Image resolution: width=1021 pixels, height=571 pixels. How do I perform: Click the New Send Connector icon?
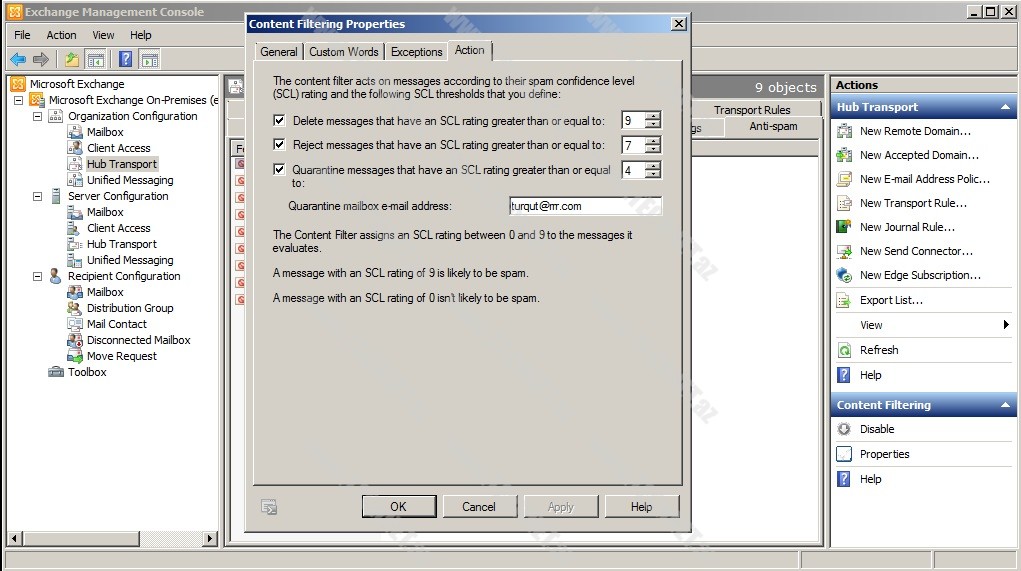pos(844,251)
